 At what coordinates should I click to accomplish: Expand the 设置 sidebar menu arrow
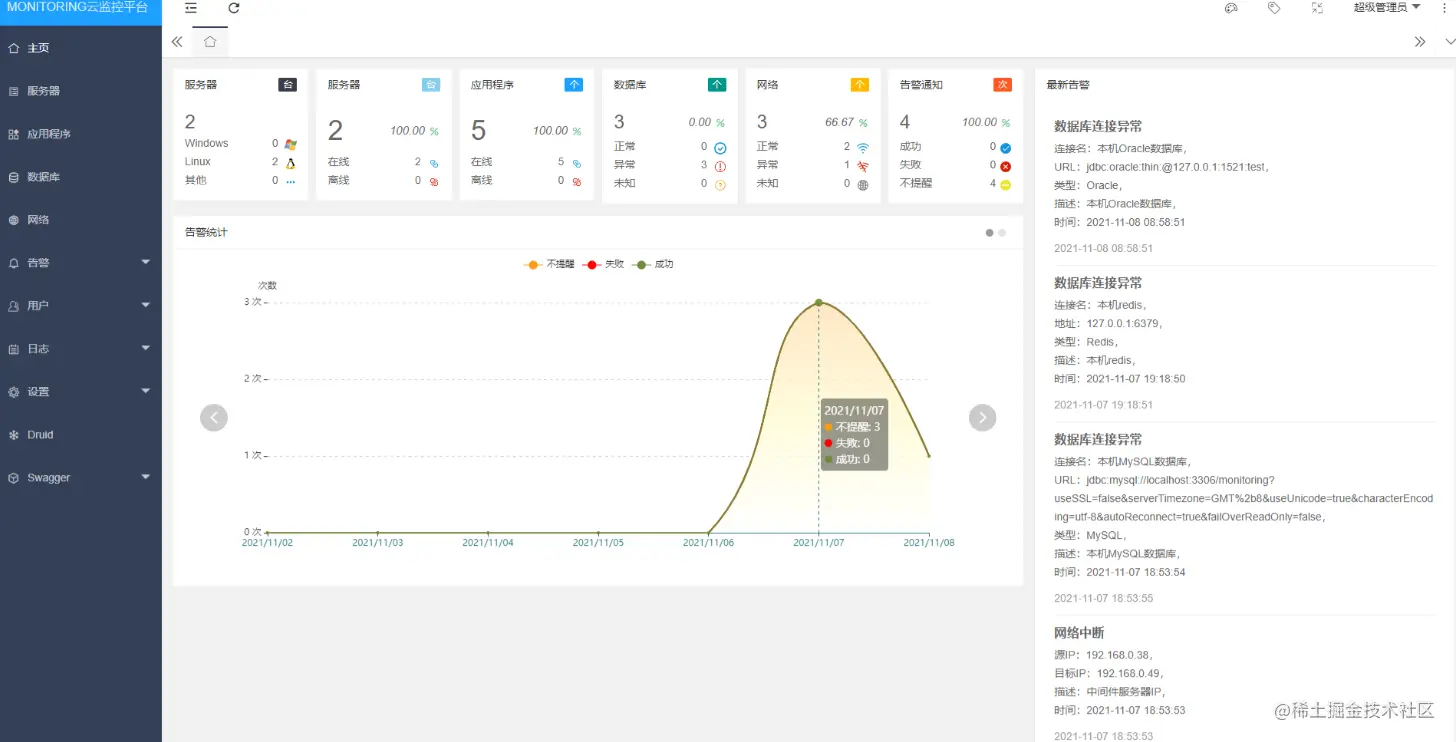[146, 391]
